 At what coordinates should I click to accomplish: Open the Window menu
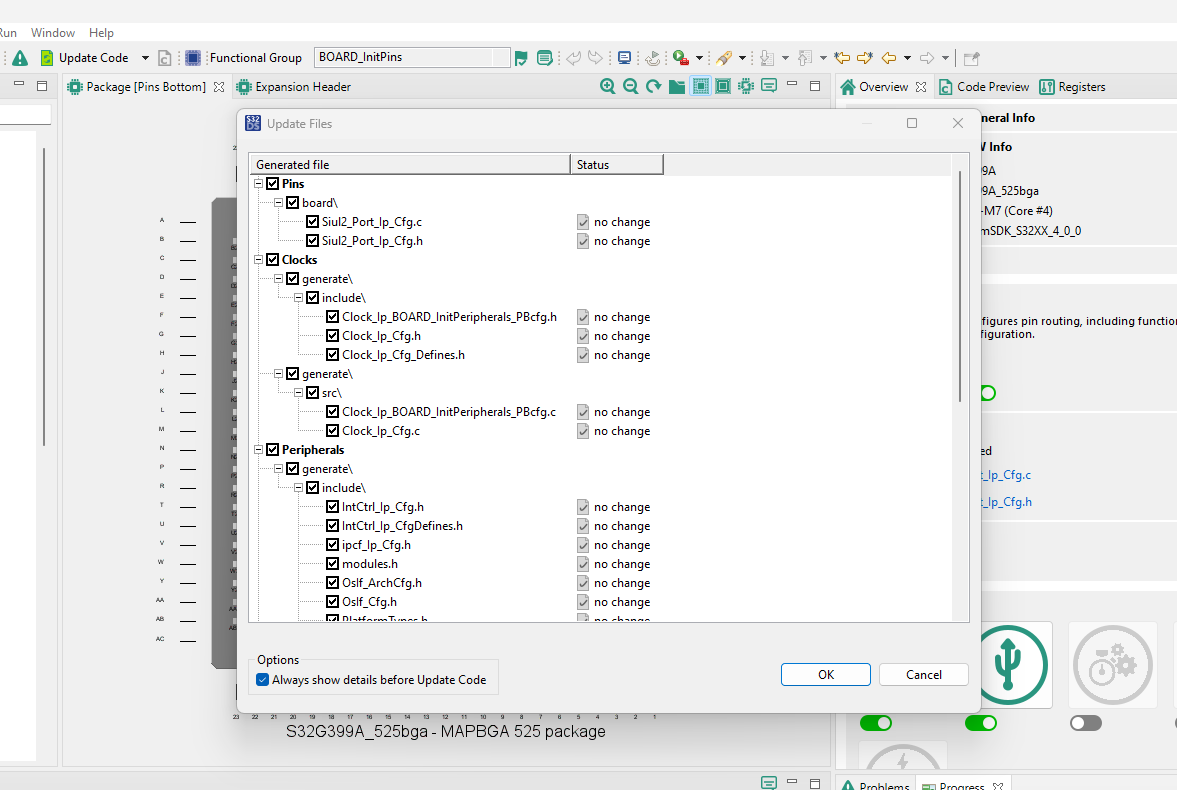tap(52, 32)
